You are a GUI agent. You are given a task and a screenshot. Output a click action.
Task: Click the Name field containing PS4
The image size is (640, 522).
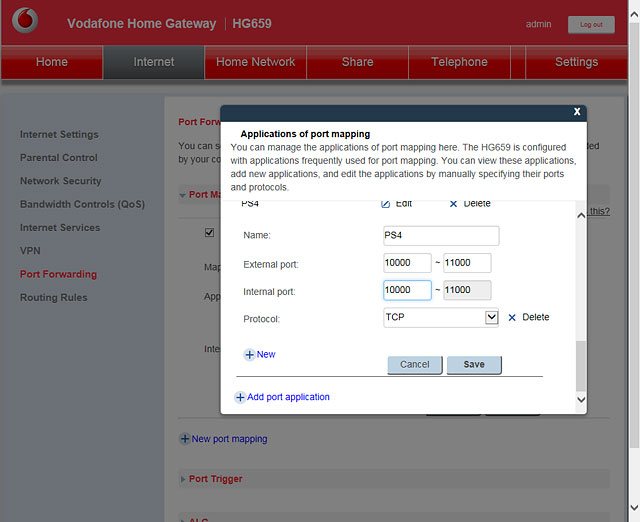[x=441, y=235]
